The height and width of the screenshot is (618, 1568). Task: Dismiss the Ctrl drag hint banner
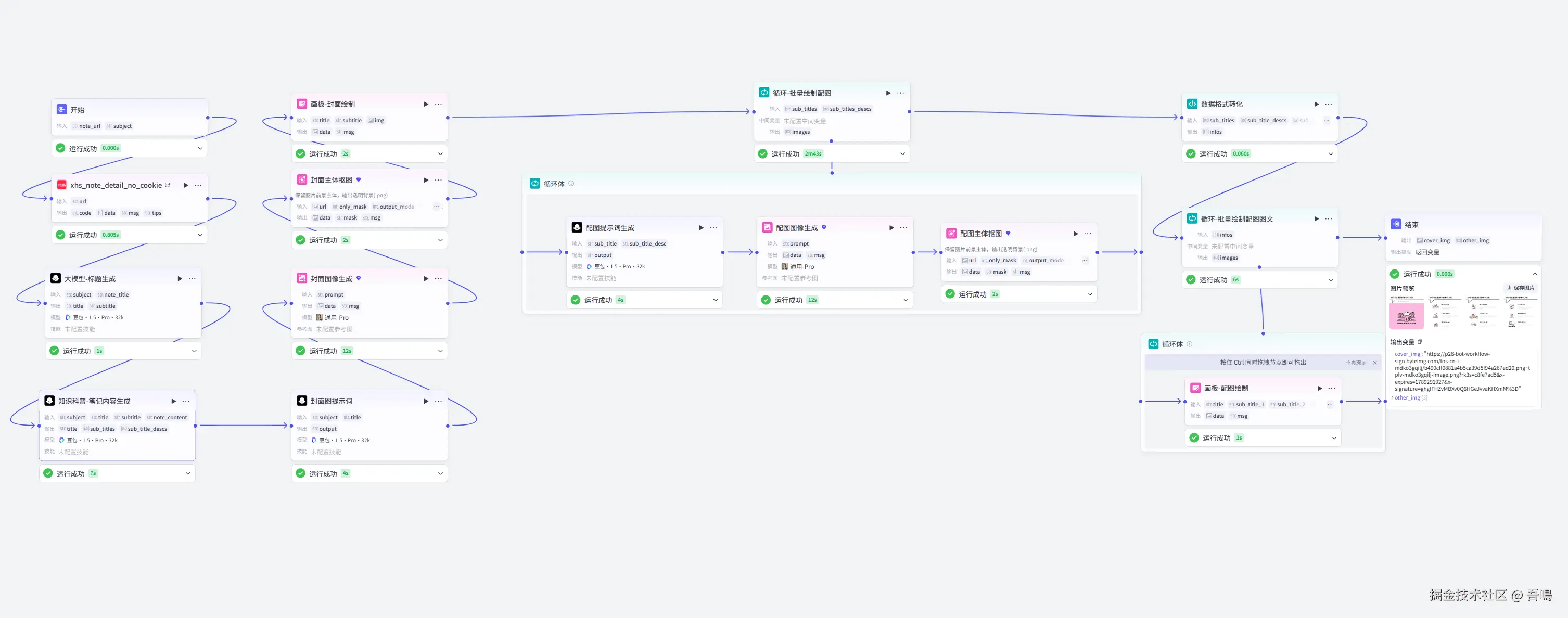click(1374, 363)
